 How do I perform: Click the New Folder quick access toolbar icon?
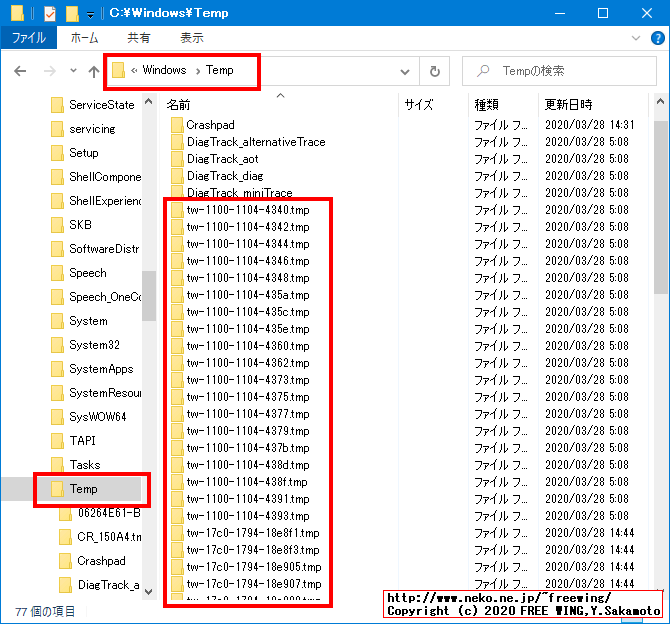[x=72, y=13]
